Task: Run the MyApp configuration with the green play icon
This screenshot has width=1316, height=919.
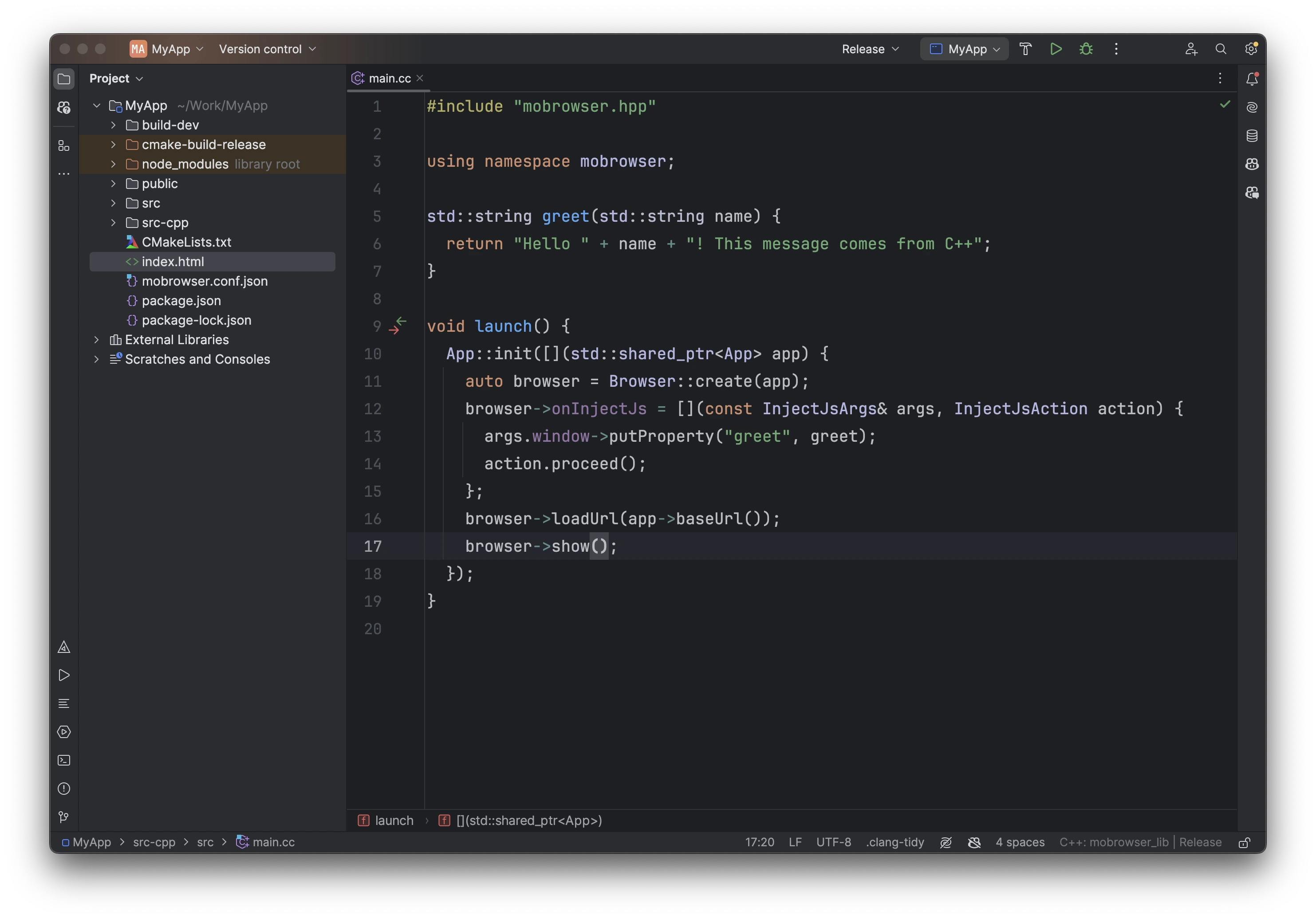Action: click(1056, 49)
